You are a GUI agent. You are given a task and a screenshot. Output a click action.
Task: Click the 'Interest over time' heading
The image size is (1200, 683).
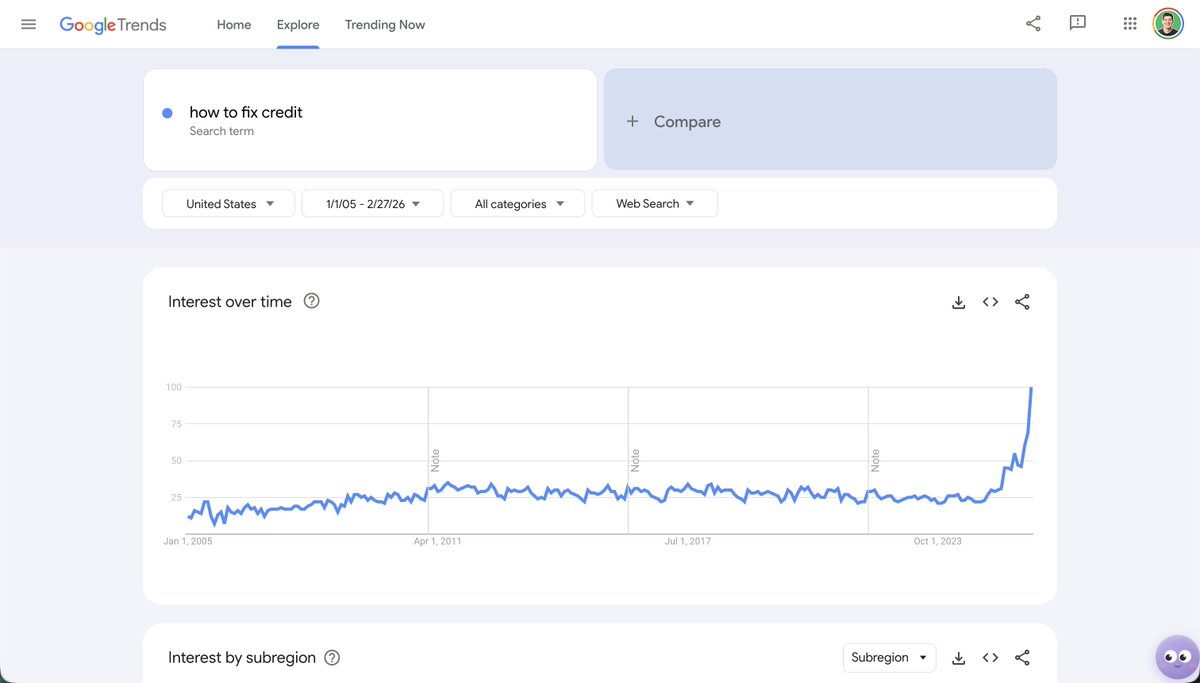coord(230,302)
